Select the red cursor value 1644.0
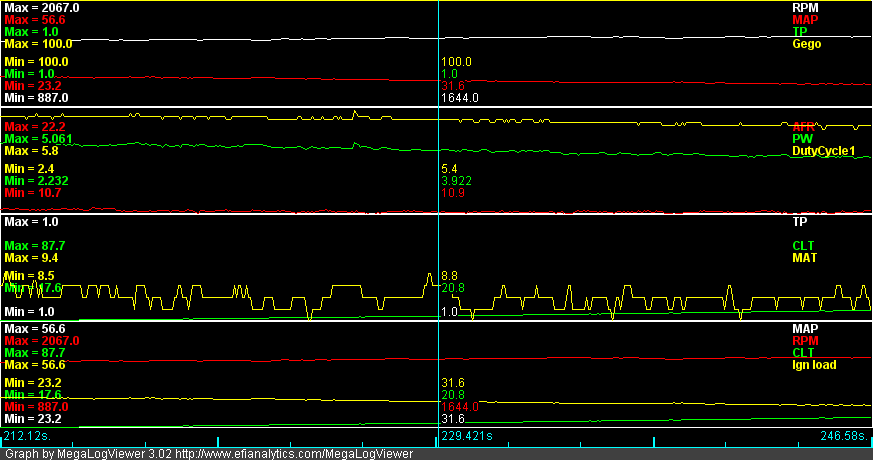873x460 pixels. 459,407
